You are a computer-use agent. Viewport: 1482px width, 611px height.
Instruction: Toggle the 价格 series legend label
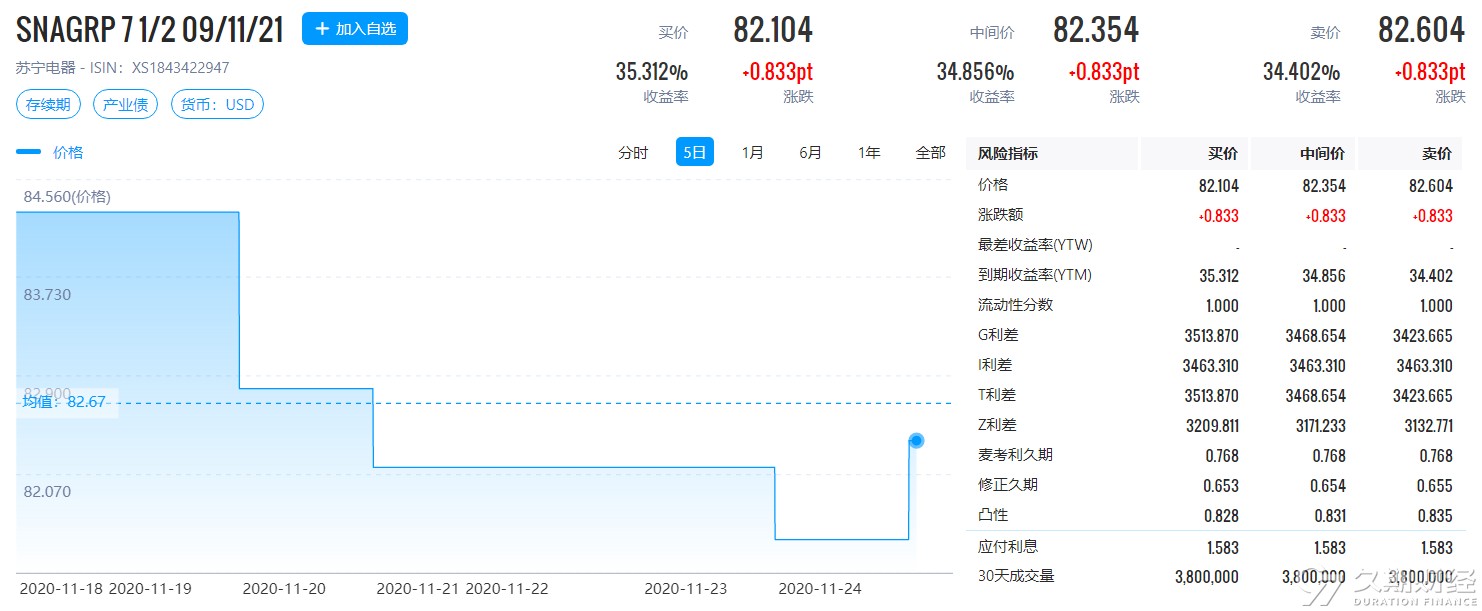click(x=68, y=152)
